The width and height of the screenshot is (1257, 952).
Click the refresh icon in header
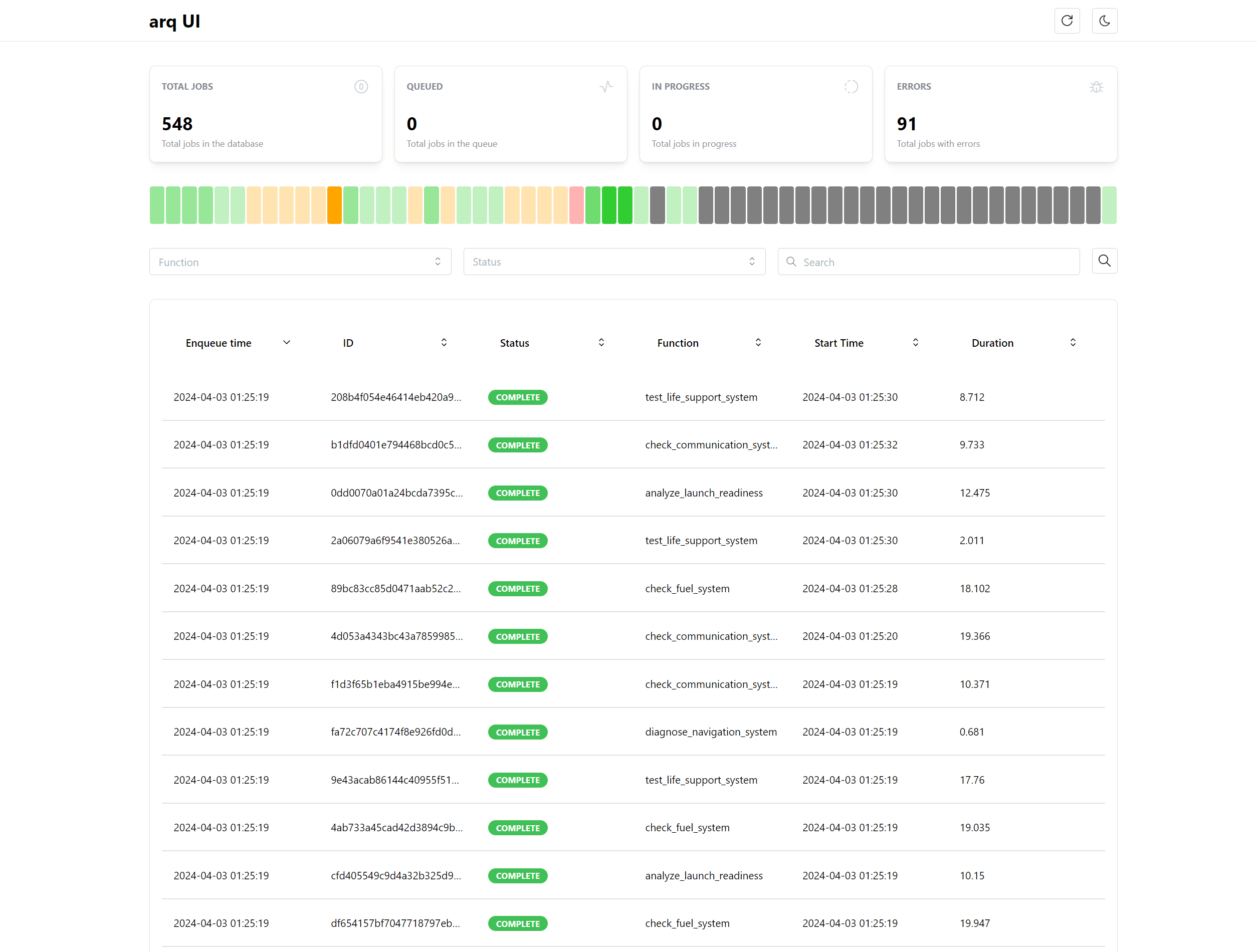(1067, 21)
